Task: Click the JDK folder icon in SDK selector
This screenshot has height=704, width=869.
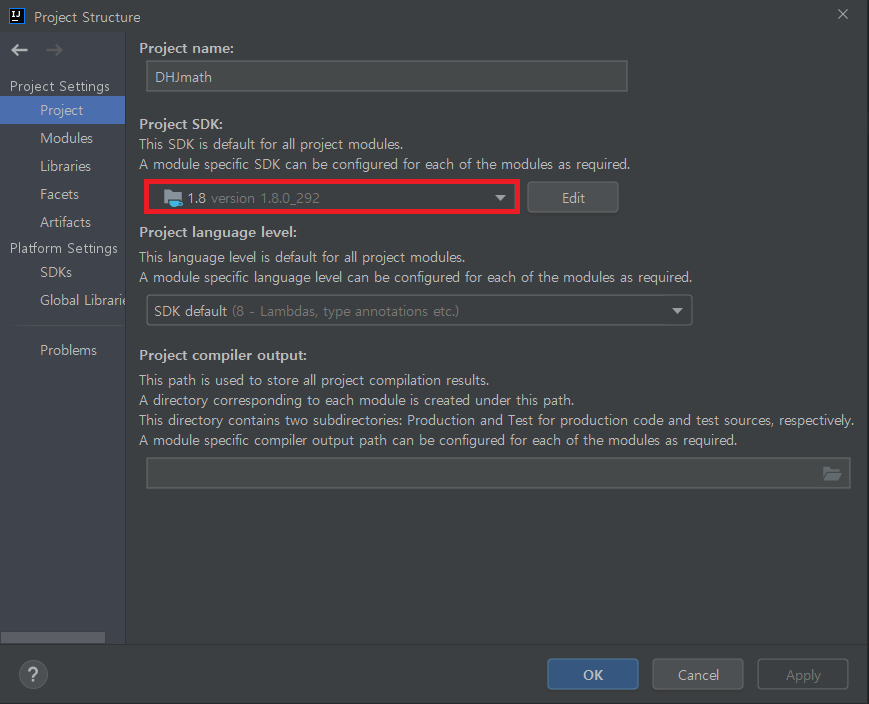Action: (x=173, y=198)
